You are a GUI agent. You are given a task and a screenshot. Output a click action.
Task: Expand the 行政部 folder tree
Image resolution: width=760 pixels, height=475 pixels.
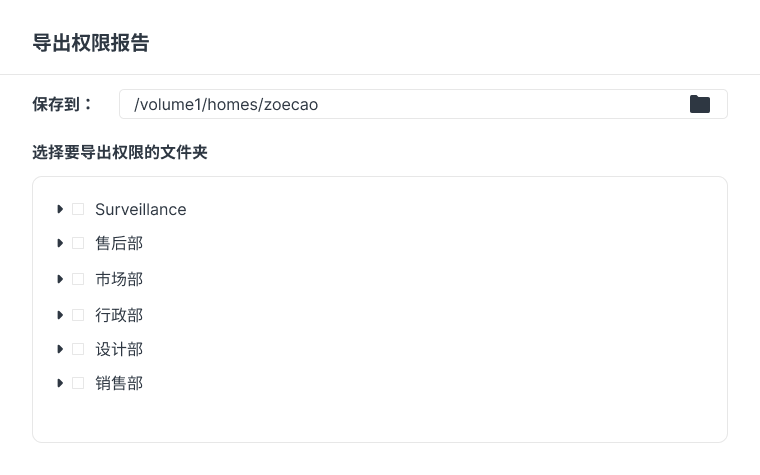tap(61, 315)
